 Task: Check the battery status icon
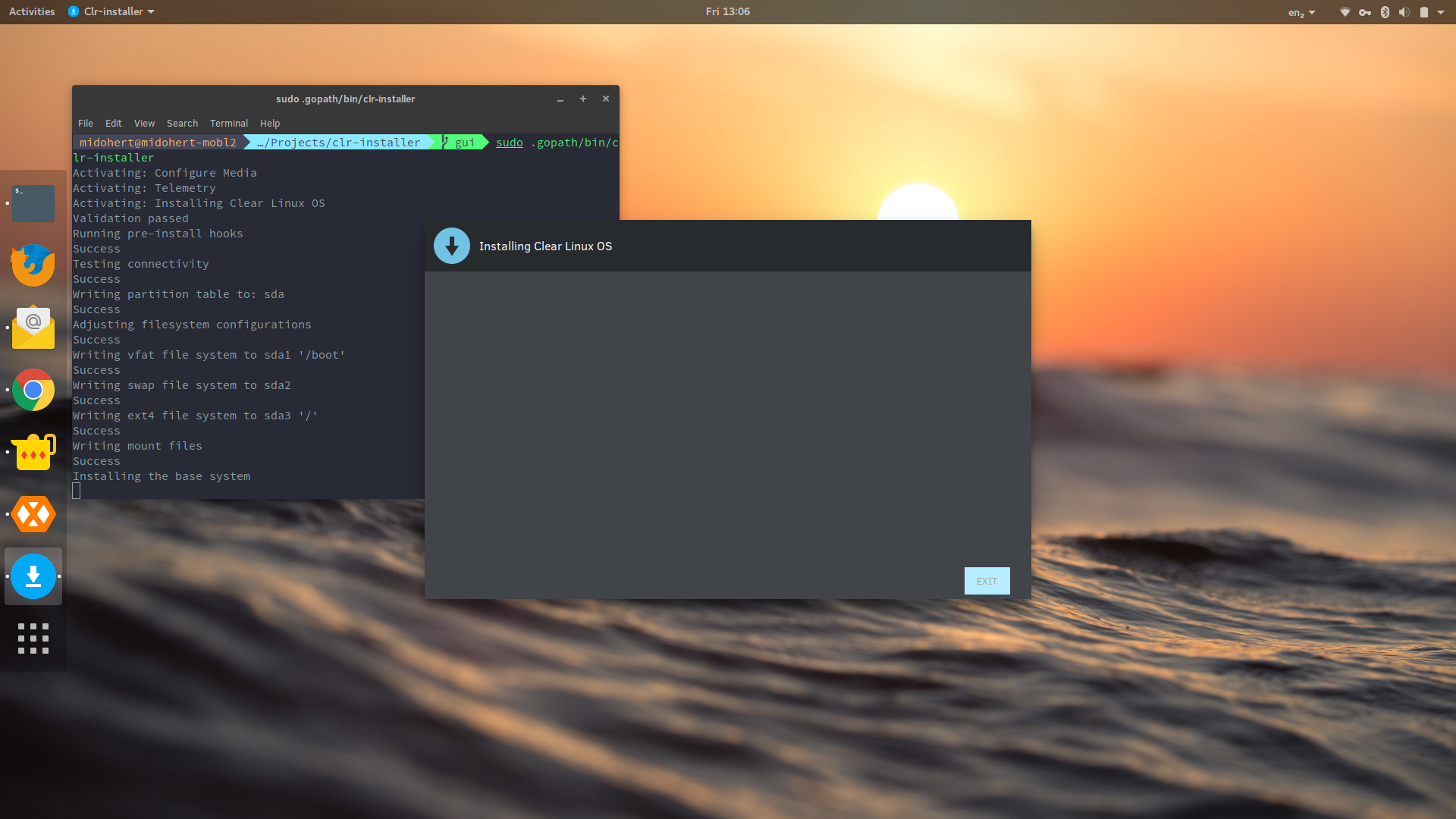click(x=1424, y=12)
